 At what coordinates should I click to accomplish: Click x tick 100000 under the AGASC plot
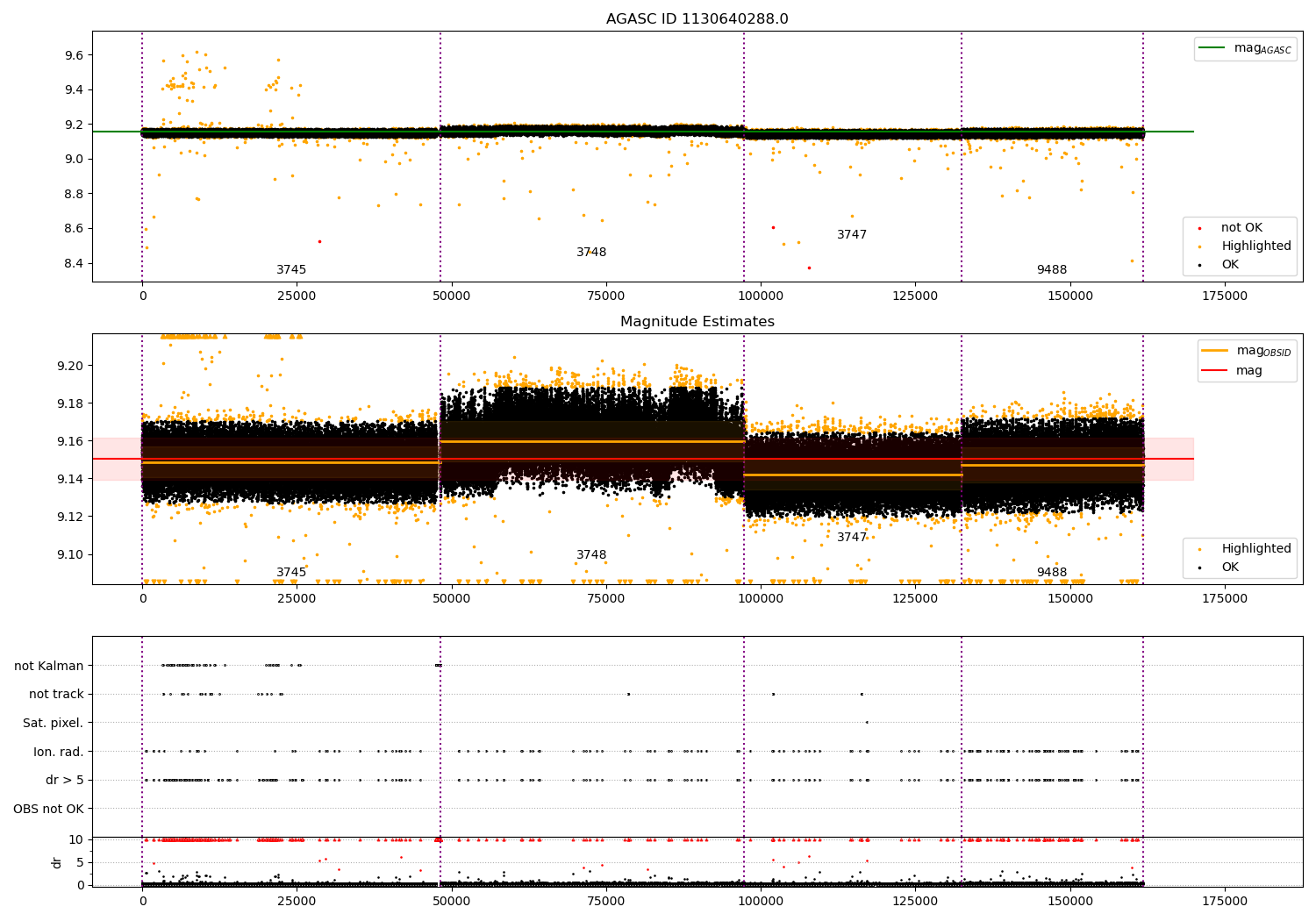point(761,296)
